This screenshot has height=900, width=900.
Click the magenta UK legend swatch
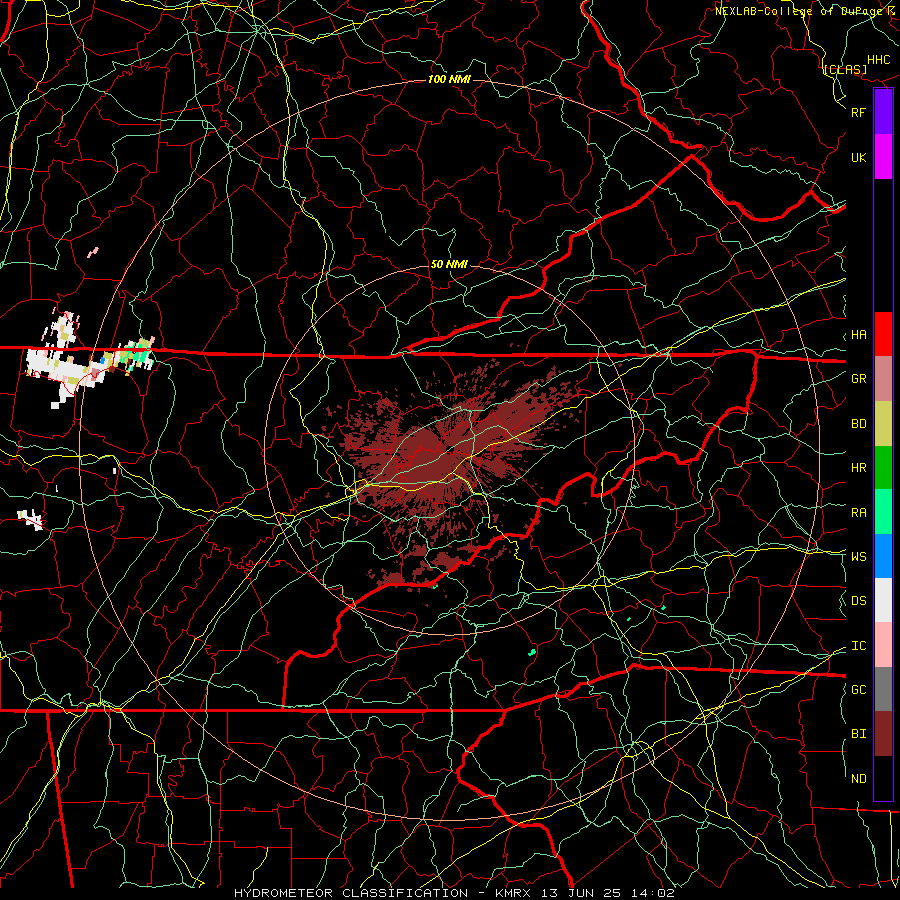tap(883, 157)
